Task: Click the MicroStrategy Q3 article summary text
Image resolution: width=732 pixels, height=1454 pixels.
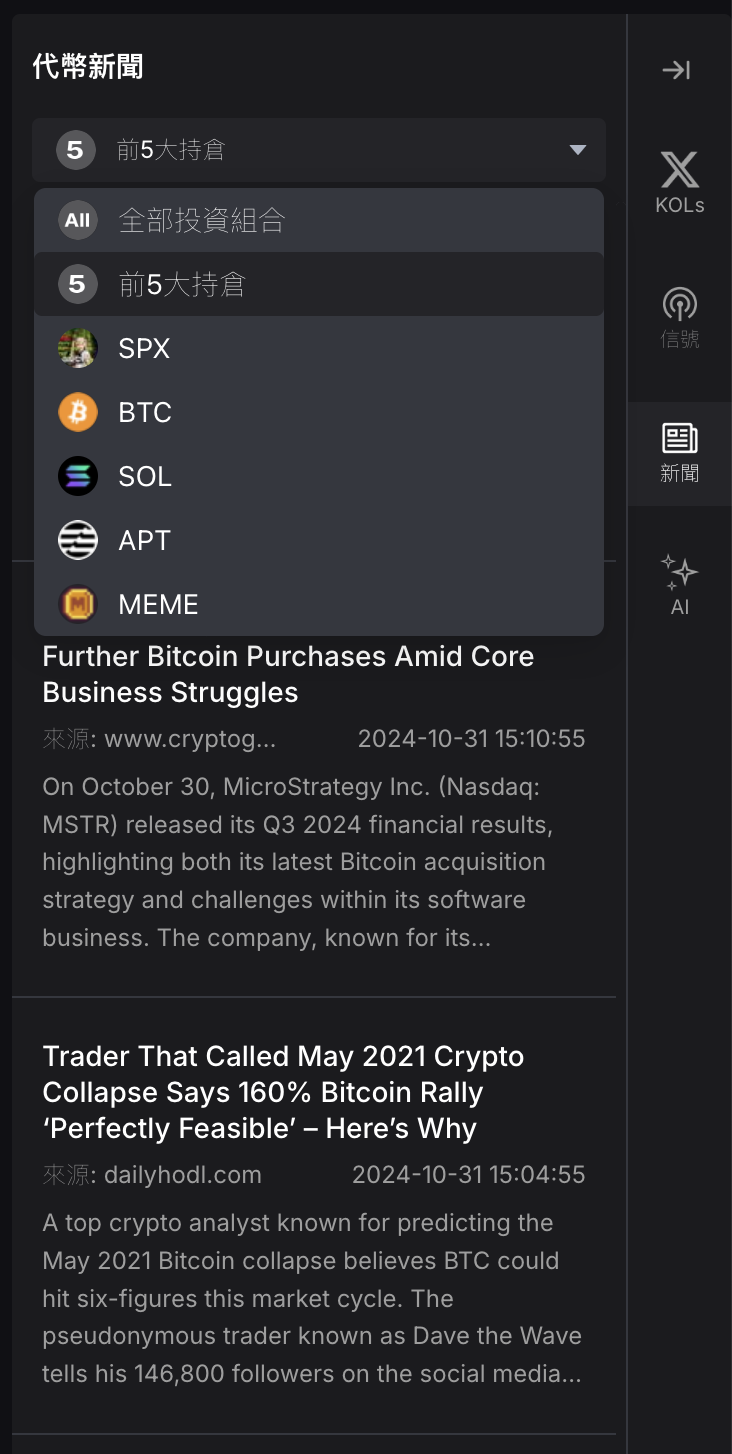Action: 298,862
